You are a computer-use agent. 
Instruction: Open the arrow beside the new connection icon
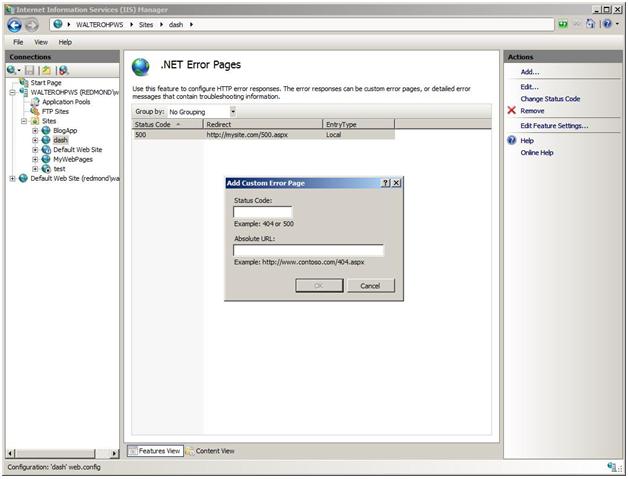19,70
